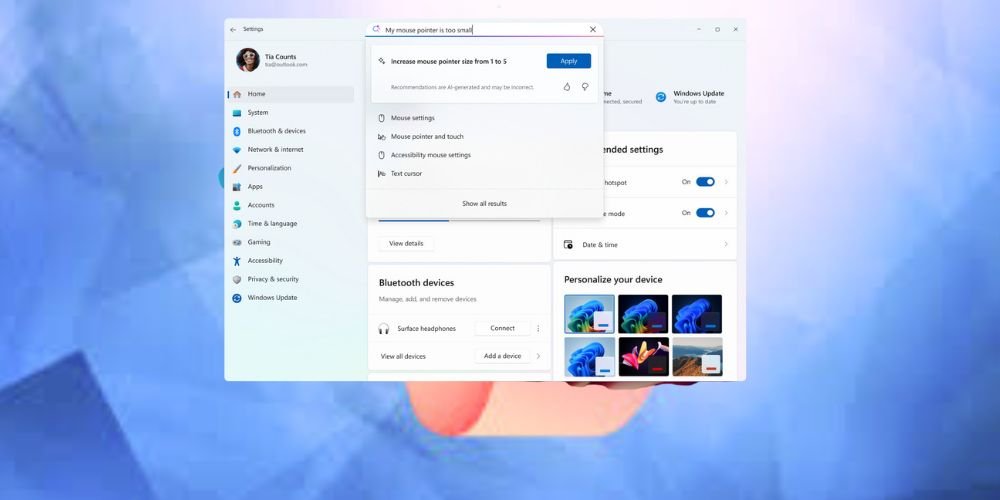Click the sidebar Windows Update icon

tap(237, 298)
